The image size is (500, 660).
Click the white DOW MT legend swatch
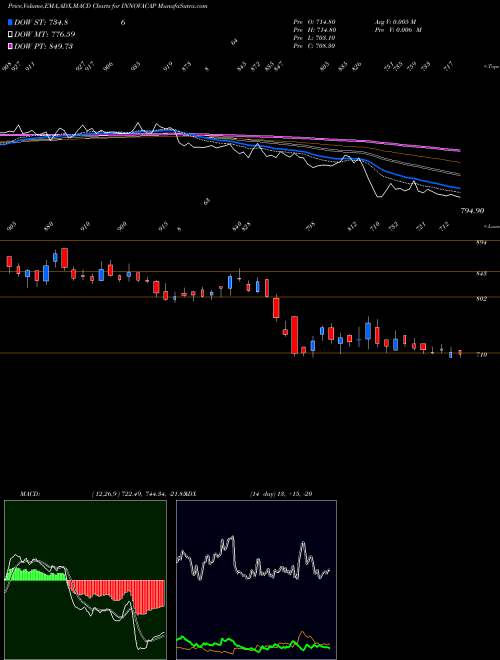(10, 34)
